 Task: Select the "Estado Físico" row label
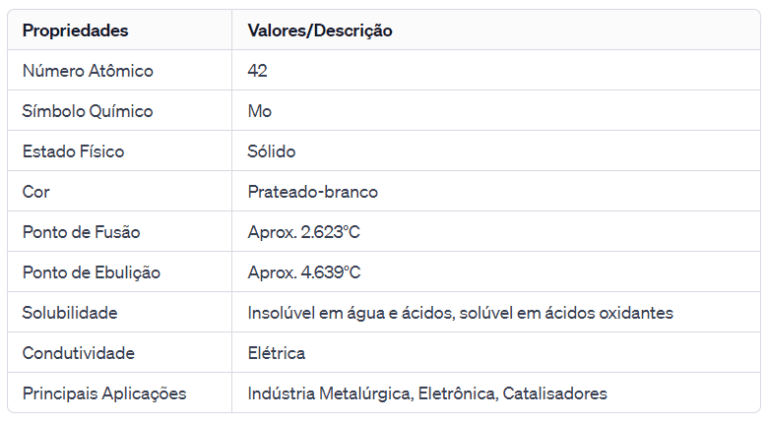coord(74,152)
